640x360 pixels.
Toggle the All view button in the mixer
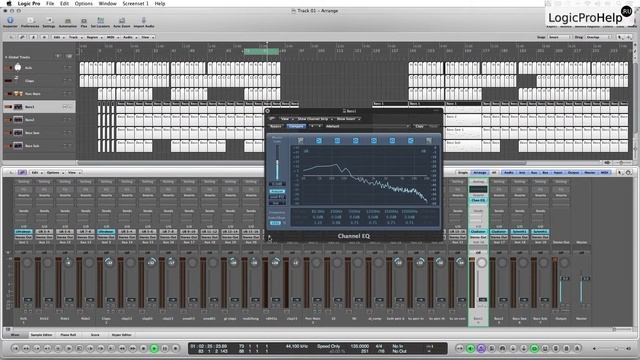(493, 173)
